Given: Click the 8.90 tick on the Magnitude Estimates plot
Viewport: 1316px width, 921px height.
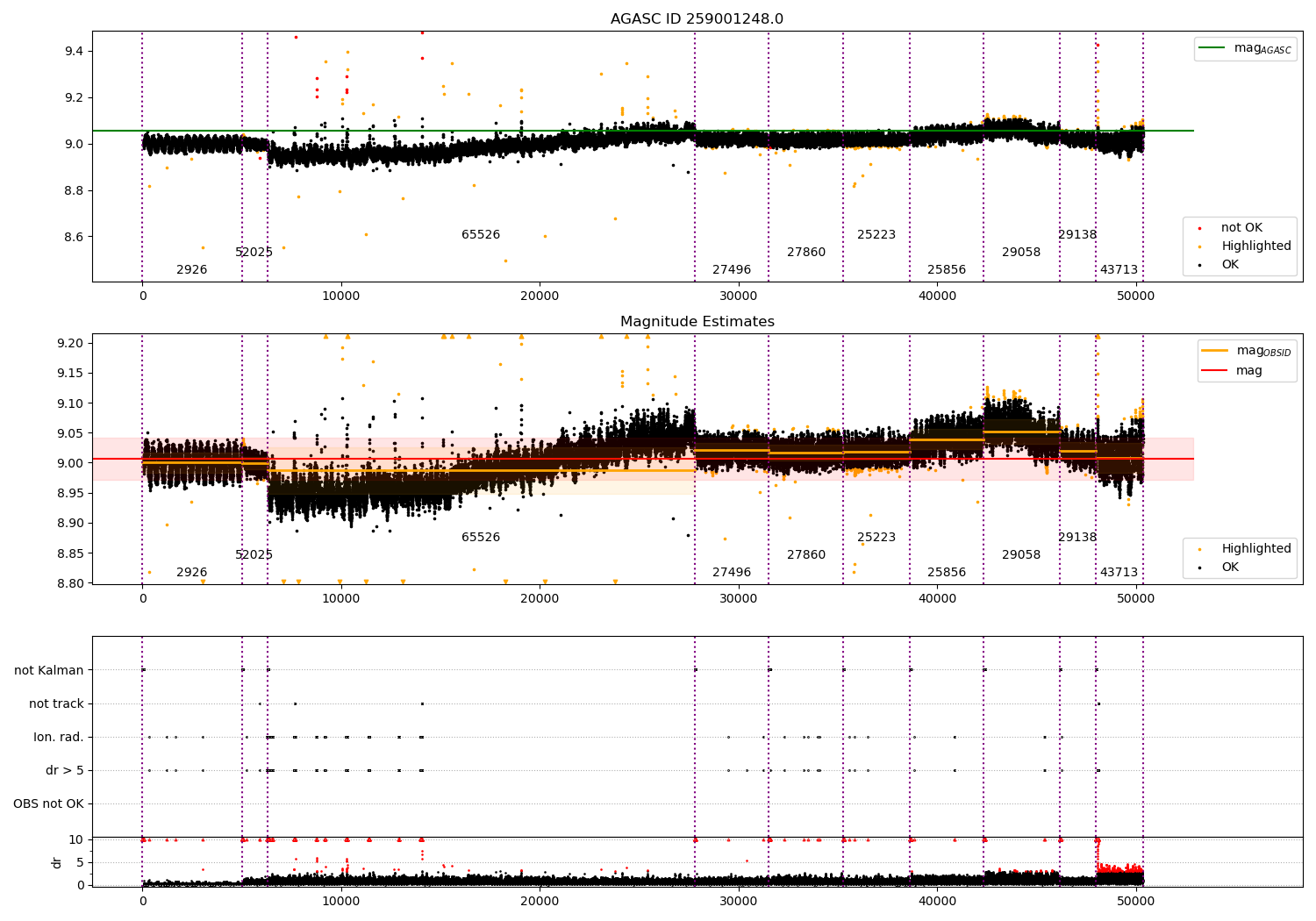Looking at the screenshot, I should [x=71, y=524].
